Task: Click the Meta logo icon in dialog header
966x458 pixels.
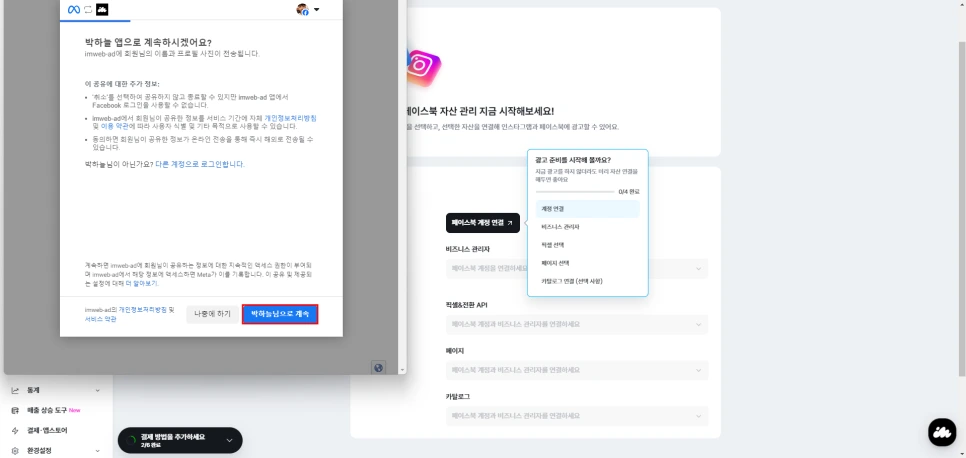Action: (x=74, y=10)
